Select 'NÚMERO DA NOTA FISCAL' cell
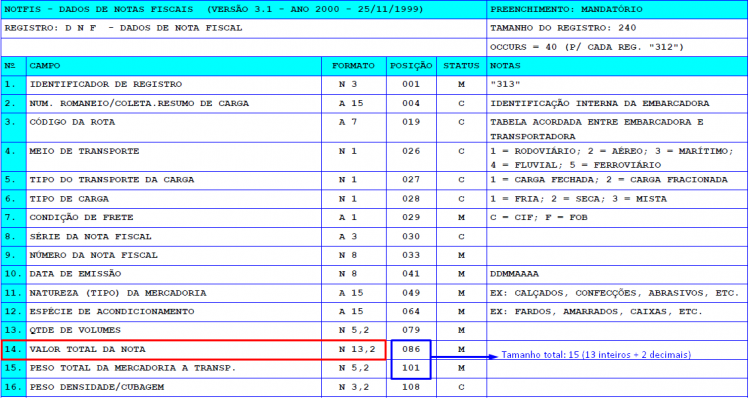This screenshot has height=399, width=750. (174, 255)
